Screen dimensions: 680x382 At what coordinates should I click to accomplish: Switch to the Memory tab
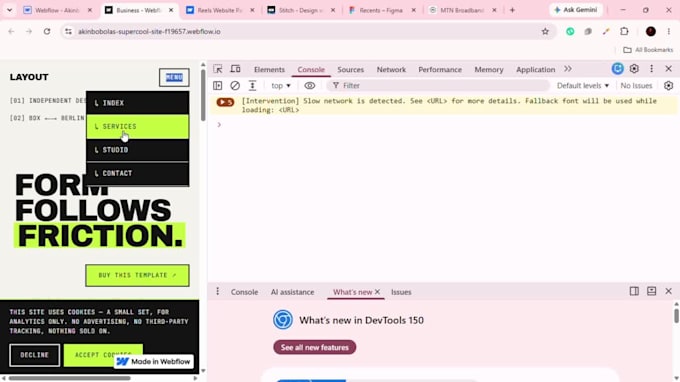[489, 69]
